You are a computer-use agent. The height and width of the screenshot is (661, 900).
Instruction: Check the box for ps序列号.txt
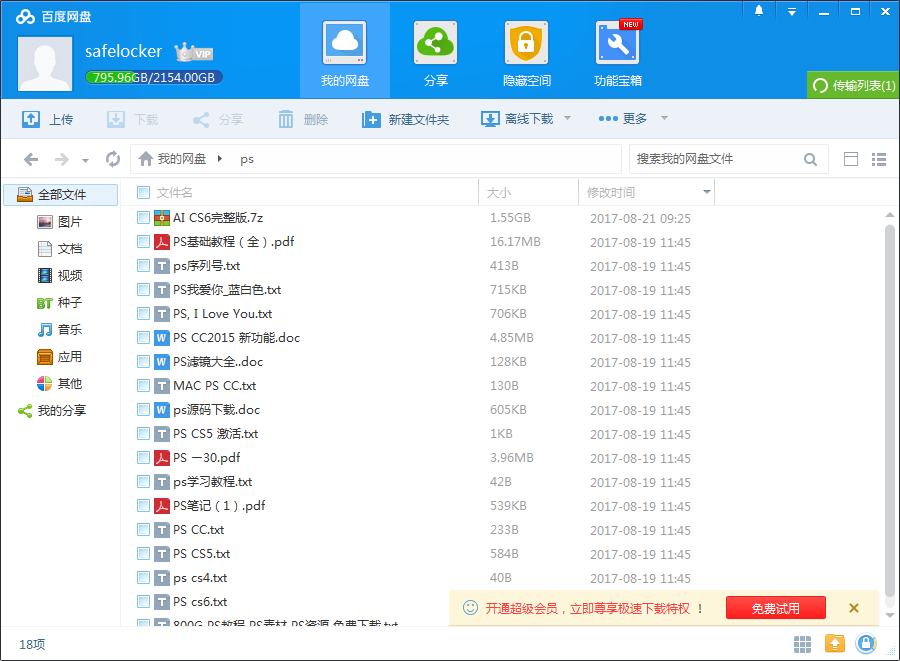point(143,266)
